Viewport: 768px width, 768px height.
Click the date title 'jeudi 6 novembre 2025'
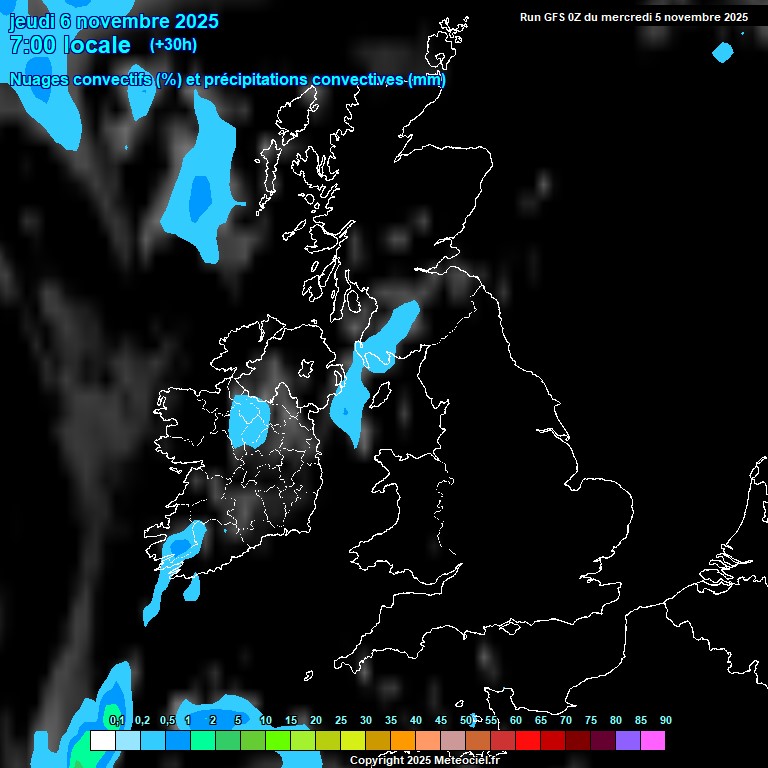point(113,21)
